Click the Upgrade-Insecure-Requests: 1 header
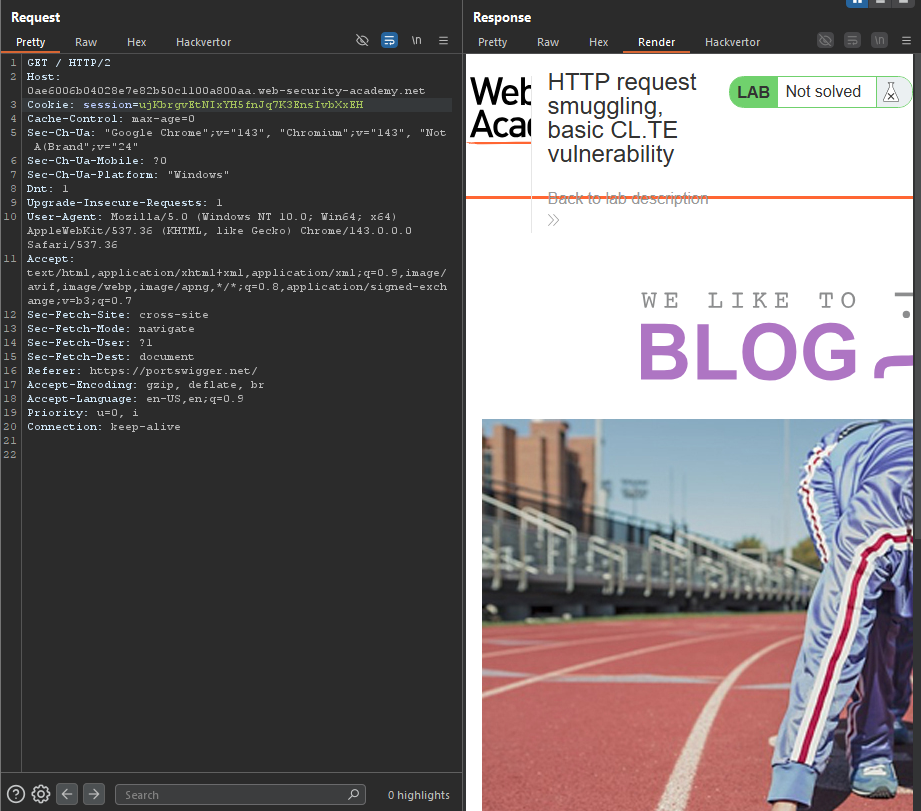Image resolution: width=921 pixels, height=811 pixels. [x=125, y=203]
